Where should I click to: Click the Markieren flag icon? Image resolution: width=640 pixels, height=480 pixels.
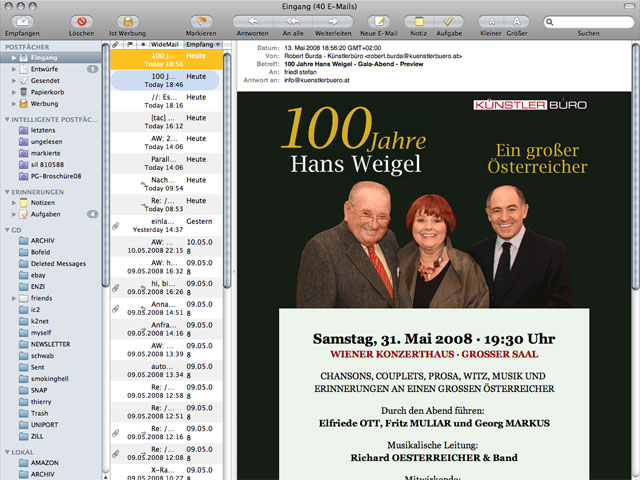click(x=201, y=21)
